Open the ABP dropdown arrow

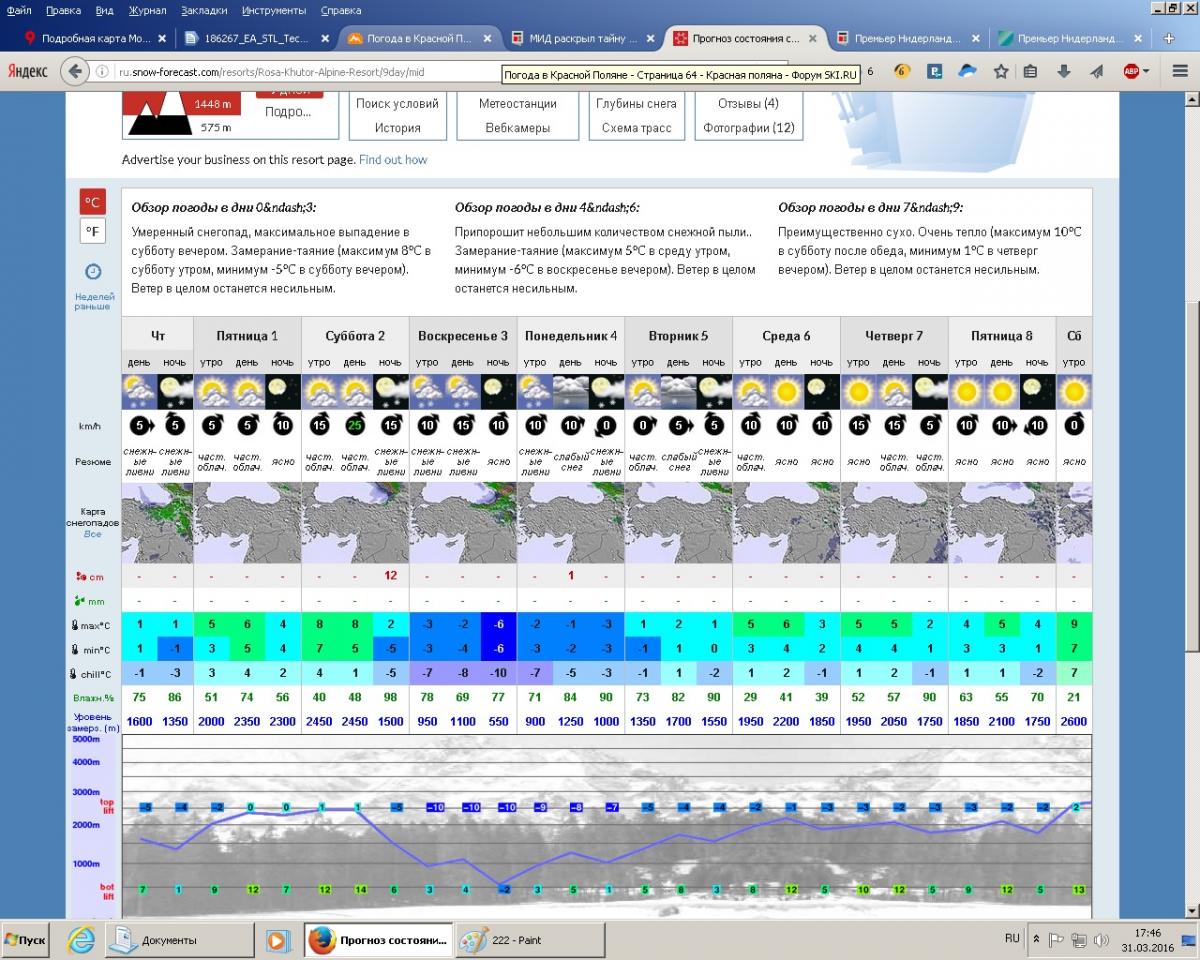1147,71
